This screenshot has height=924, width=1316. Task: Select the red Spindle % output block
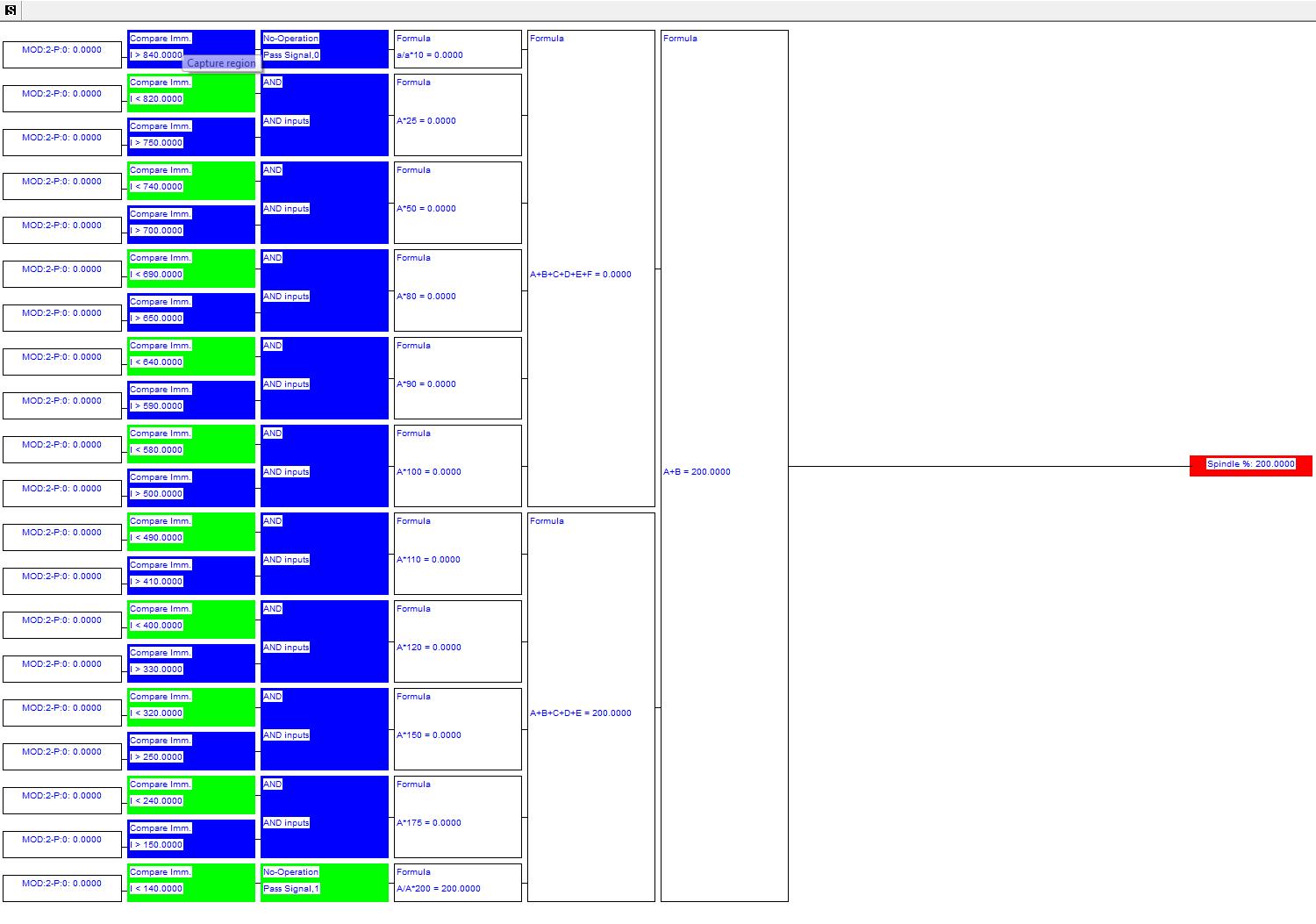[1250, 466]
